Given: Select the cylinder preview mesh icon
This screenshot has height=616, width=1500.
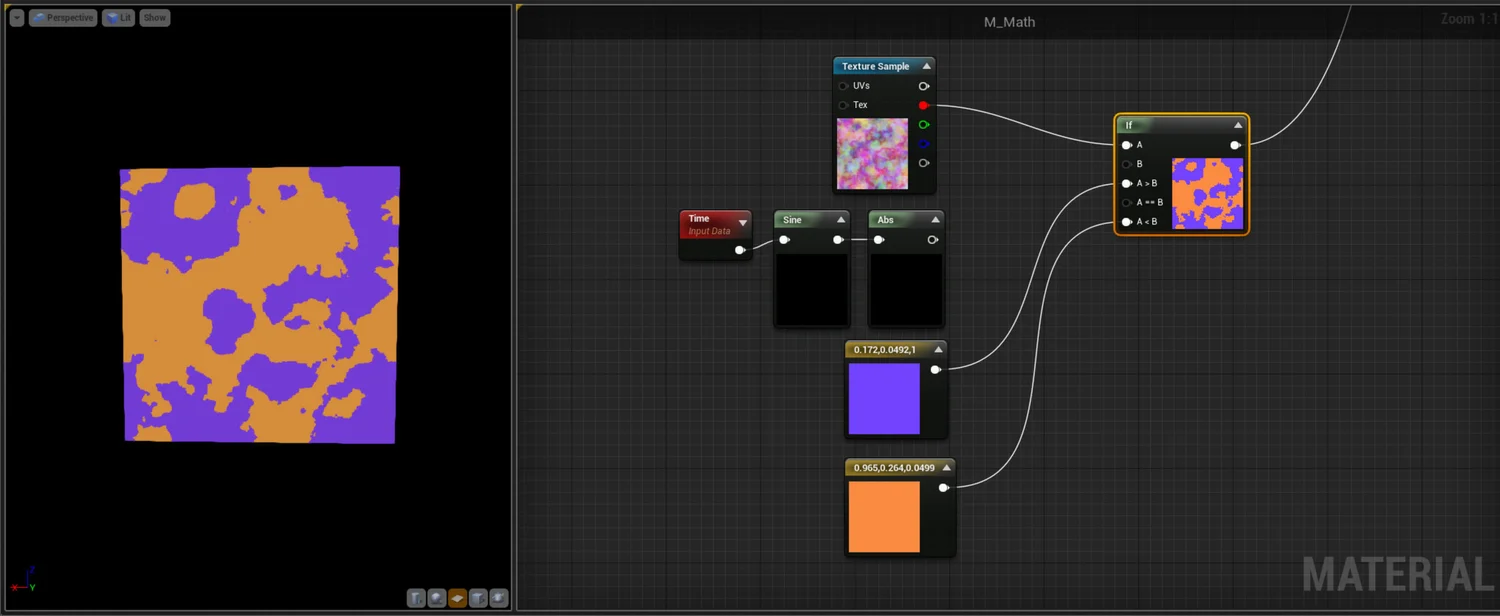Looking at the screenshot, I should click(x=416, y=598).
